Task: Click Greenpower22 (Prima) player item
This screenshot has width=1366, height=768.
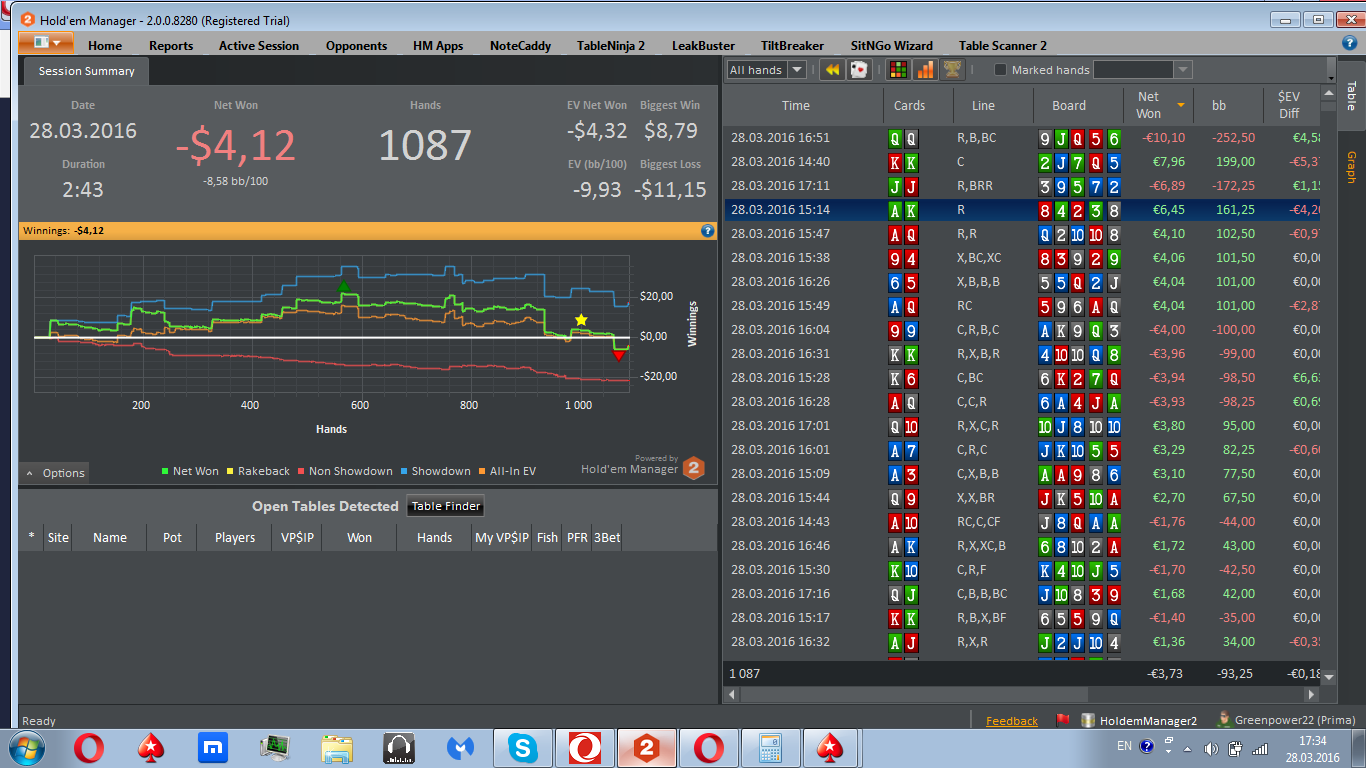Action: tap(1285, 720)
